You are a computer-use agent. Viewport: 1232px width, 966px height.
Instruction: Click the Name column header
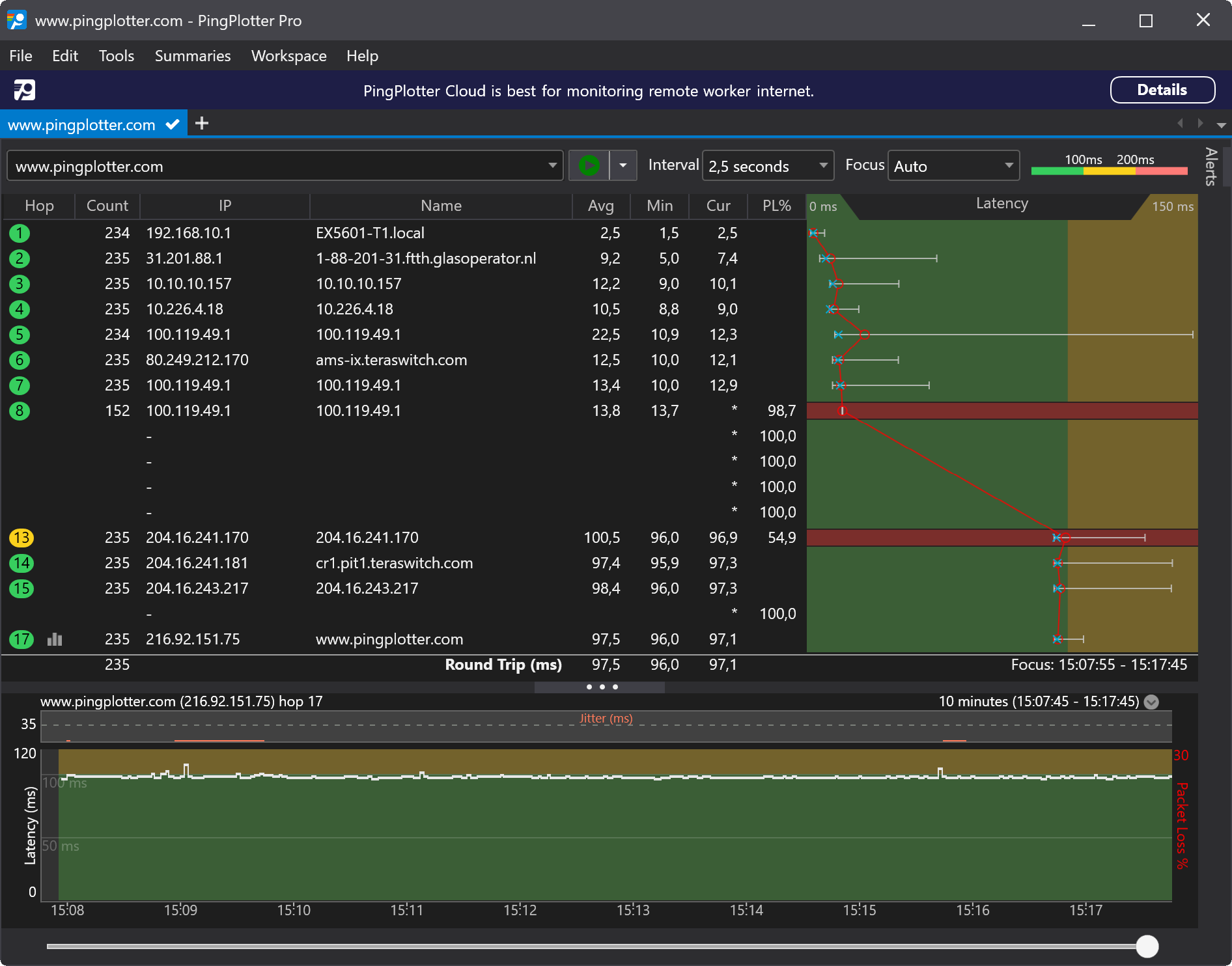[x=441, y=206]
